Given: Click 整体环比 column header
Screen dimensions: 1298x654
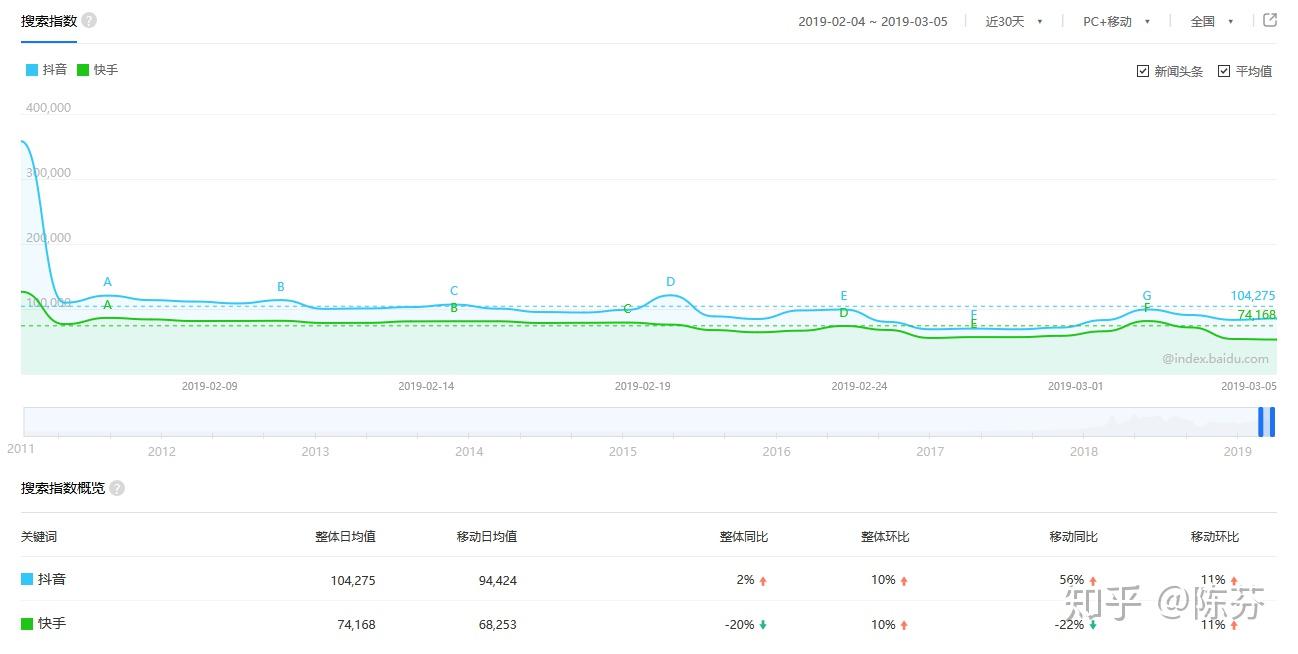Looking at the screenshot, I should click(885, 537).
